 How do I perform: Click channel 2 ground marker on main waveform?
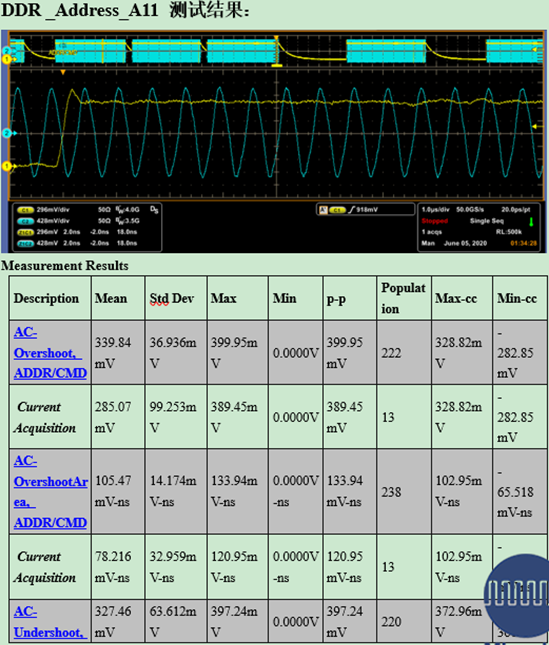[7, 133]
